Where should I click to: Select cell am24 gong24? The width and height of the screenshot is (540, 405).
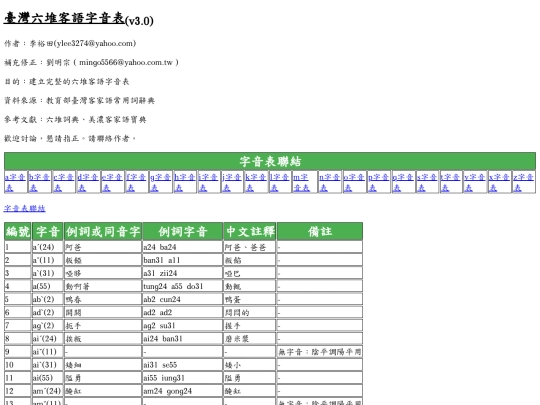click(x=183, y=391)
